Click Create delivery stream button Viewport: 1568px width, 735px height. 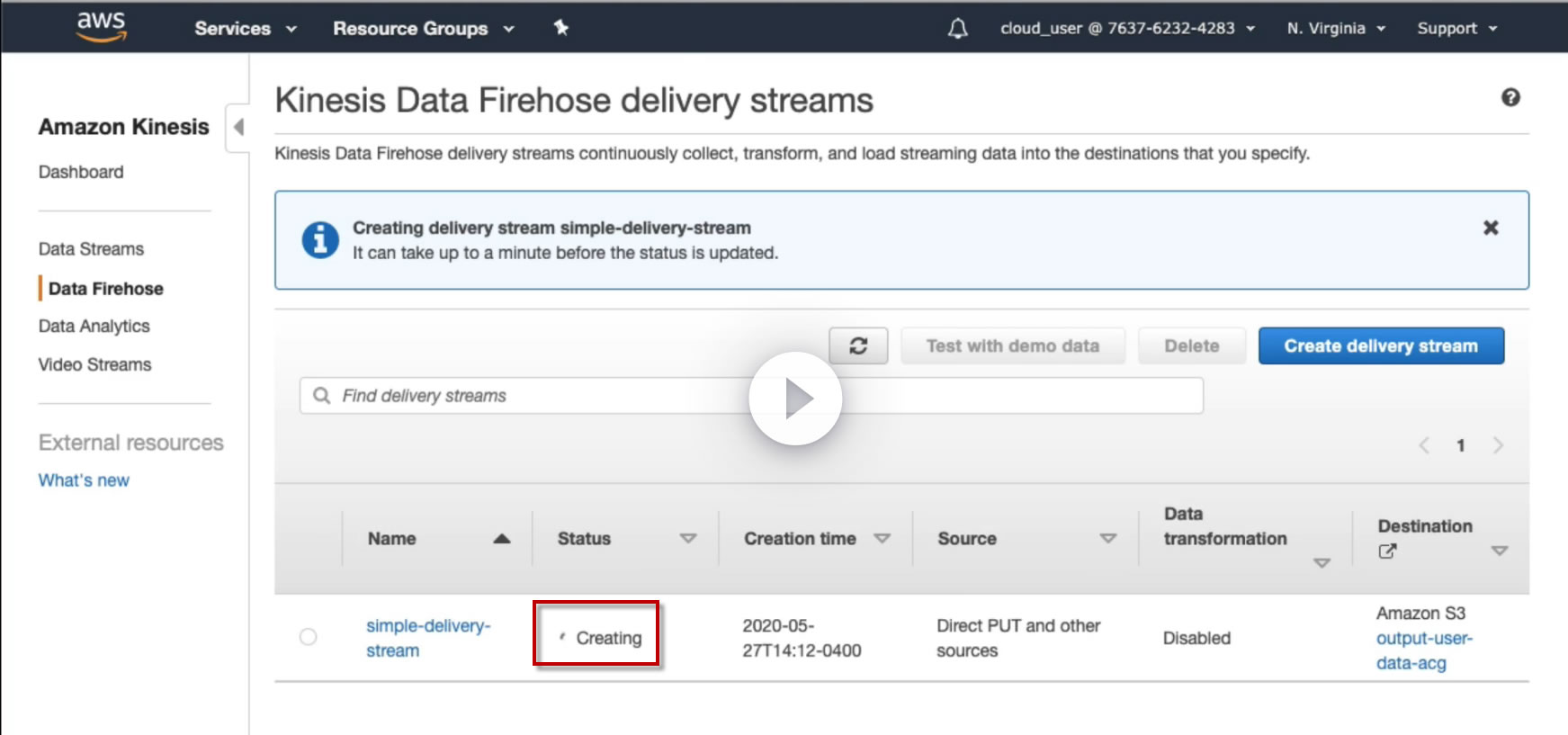[x=1380, y=346]
